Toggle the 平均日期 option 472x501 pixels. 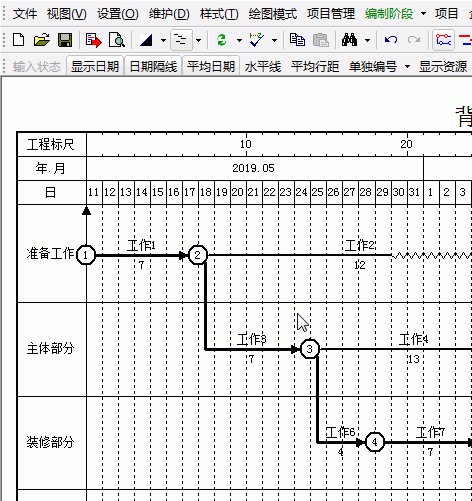click(211, 66)
